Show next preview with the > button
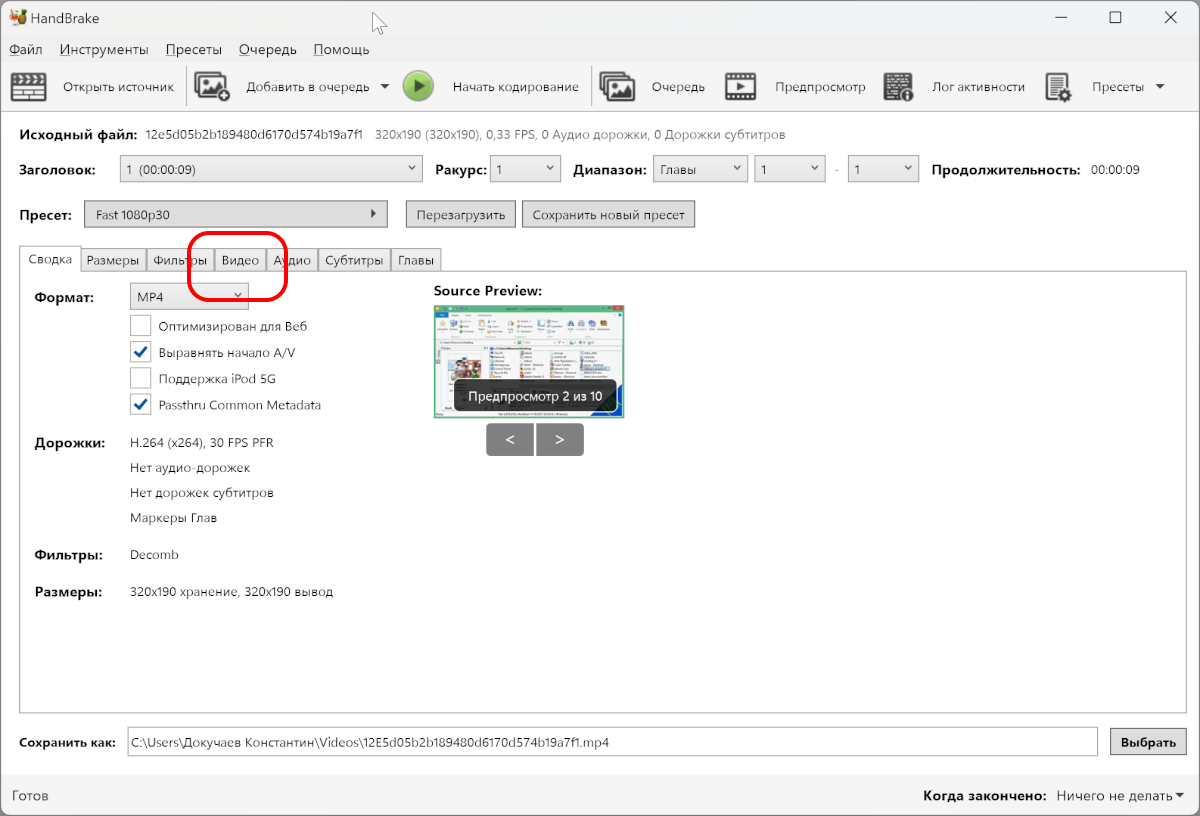 click(560, 439)
